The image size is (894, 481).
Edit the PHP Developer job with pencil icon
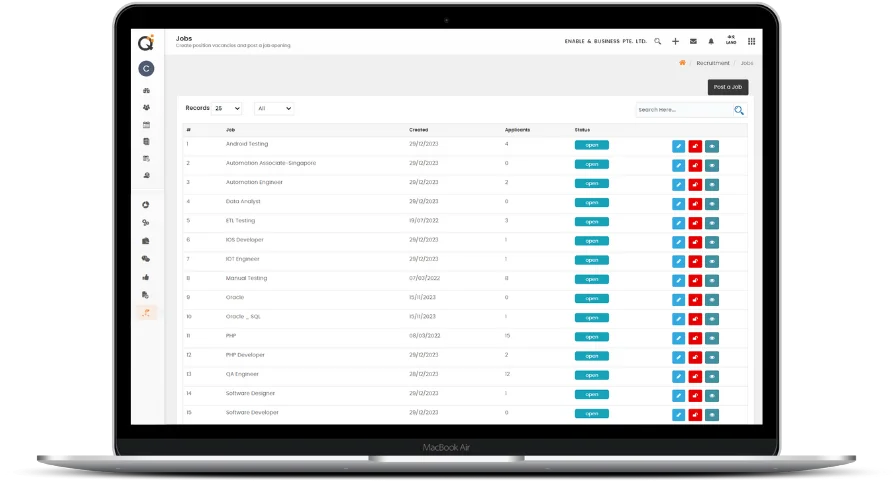[x=678, y=357]
